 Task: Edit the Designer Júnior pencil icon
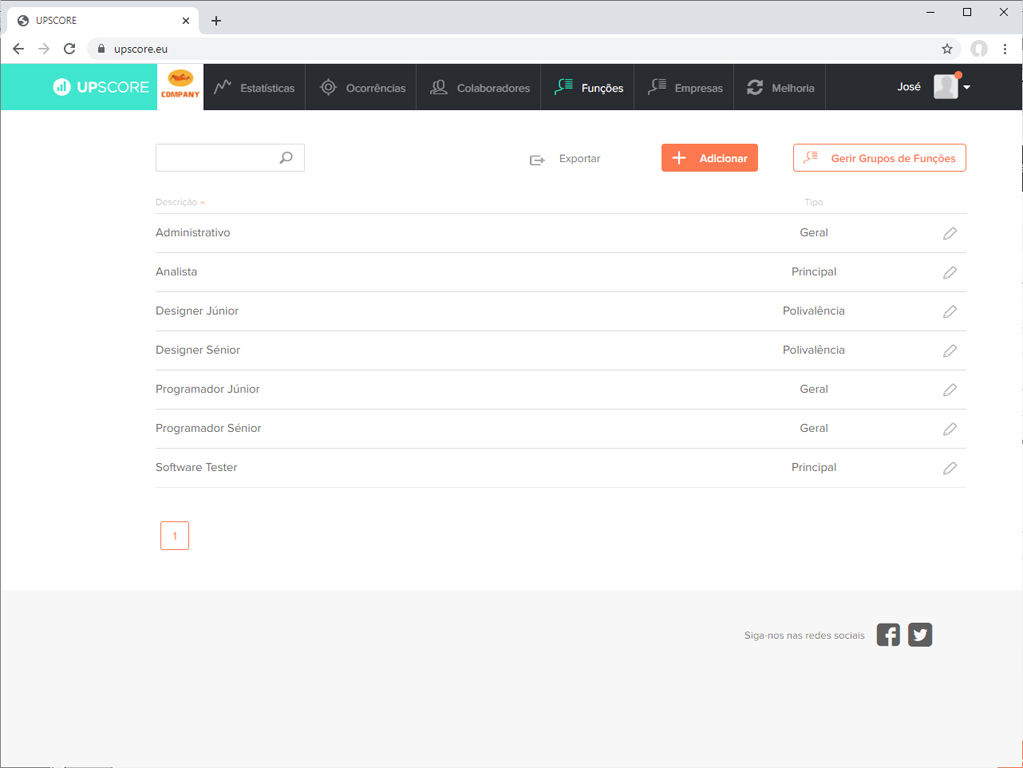click(x=950, y=311)
